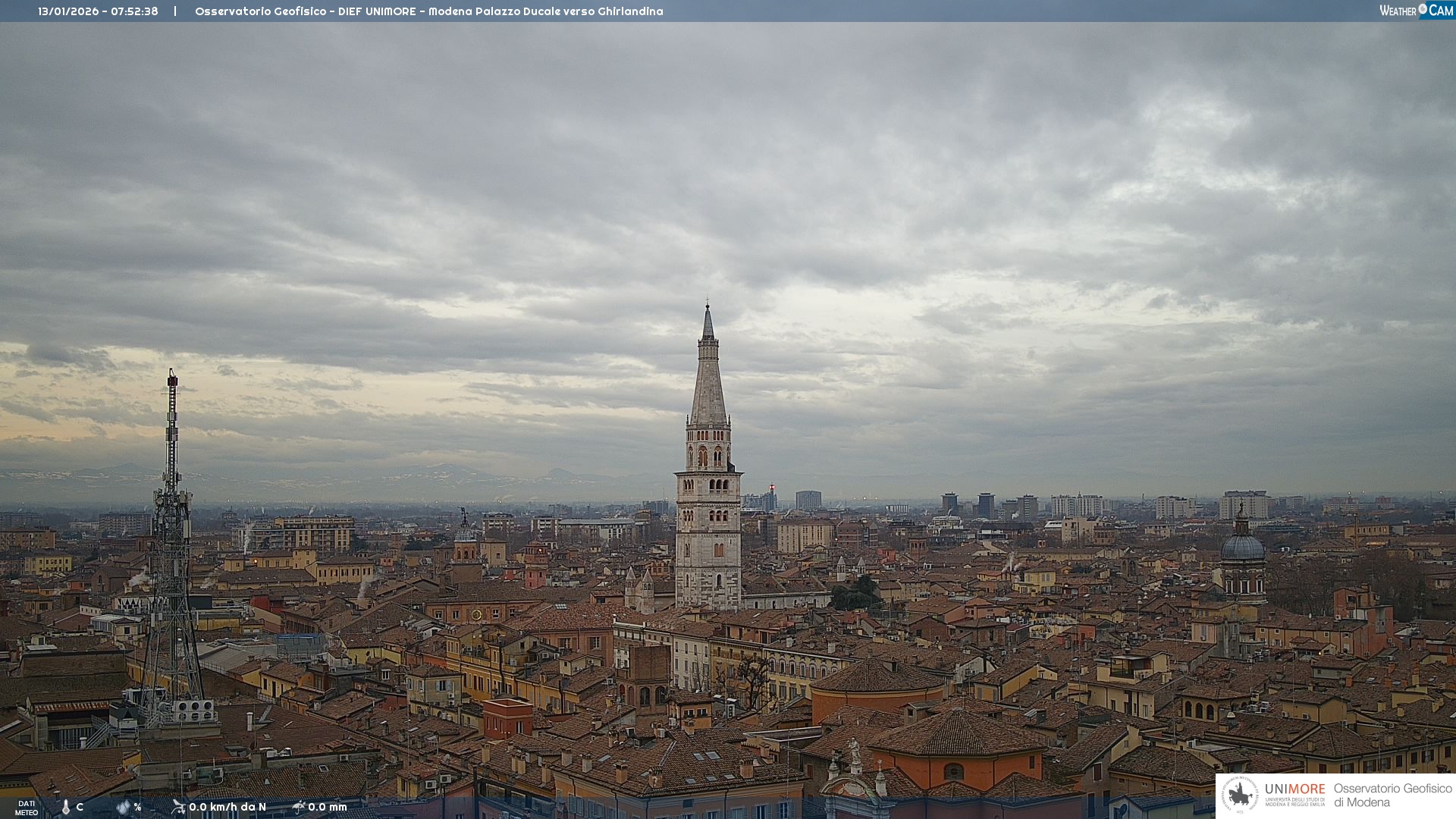Viewport: 1456px width, 819px height.
Task: Click the metal antenna tower top
Action: (x=173, y=379)
